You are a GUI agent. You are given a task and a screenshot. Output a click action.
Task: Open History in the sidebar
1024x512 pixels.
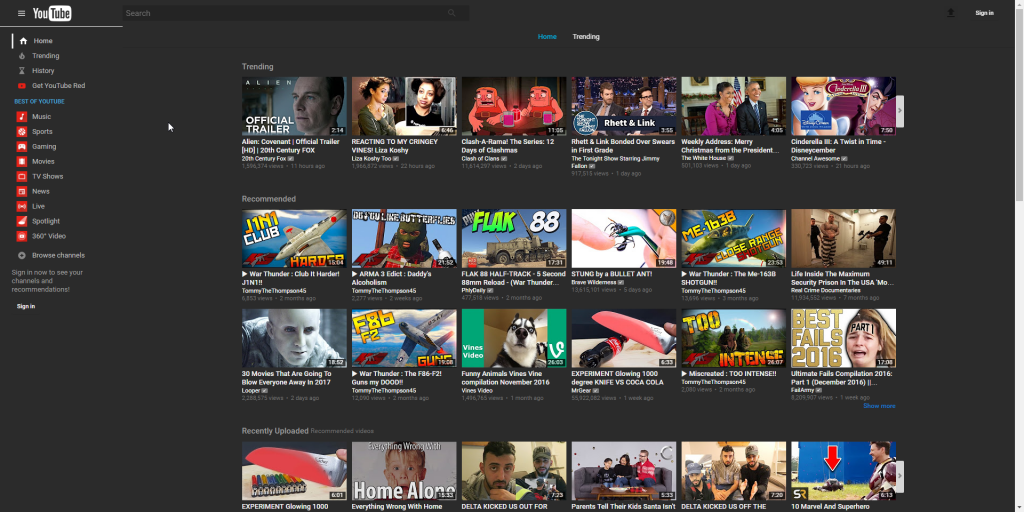click(43, 71)
